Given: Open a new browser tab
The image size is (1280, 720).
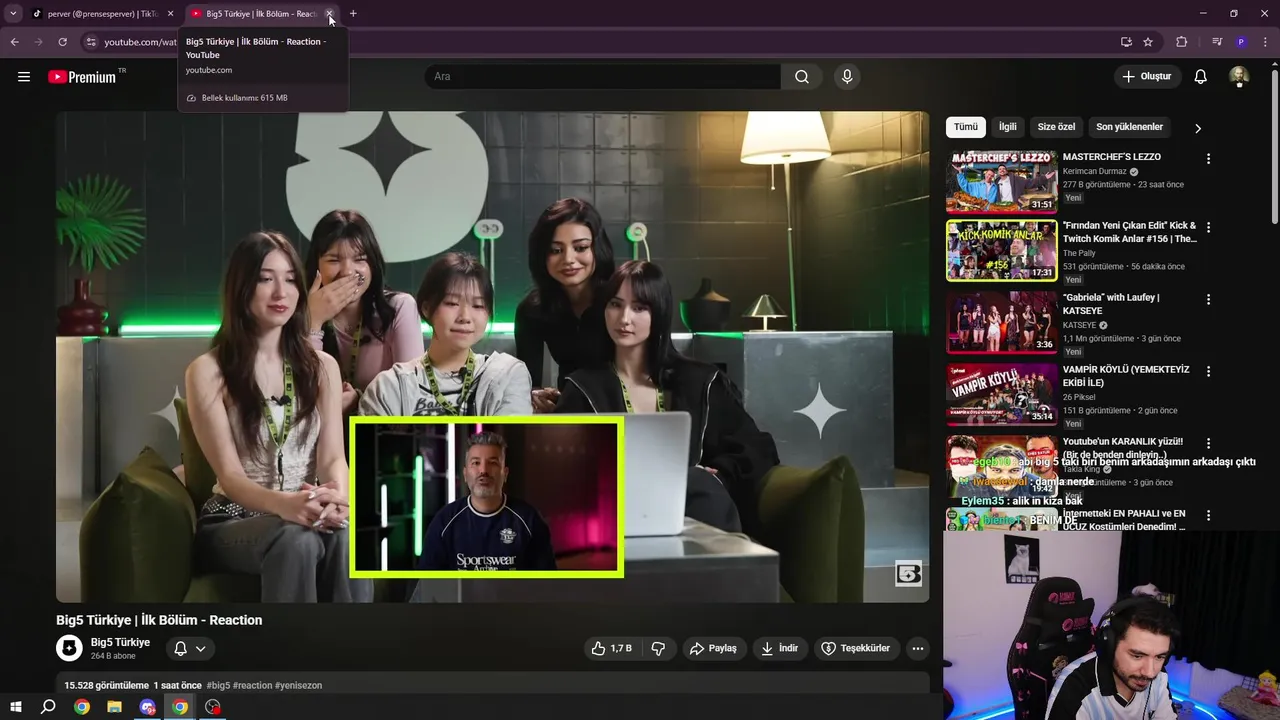Looking at the screenshot, I should [x=353, y=14].
